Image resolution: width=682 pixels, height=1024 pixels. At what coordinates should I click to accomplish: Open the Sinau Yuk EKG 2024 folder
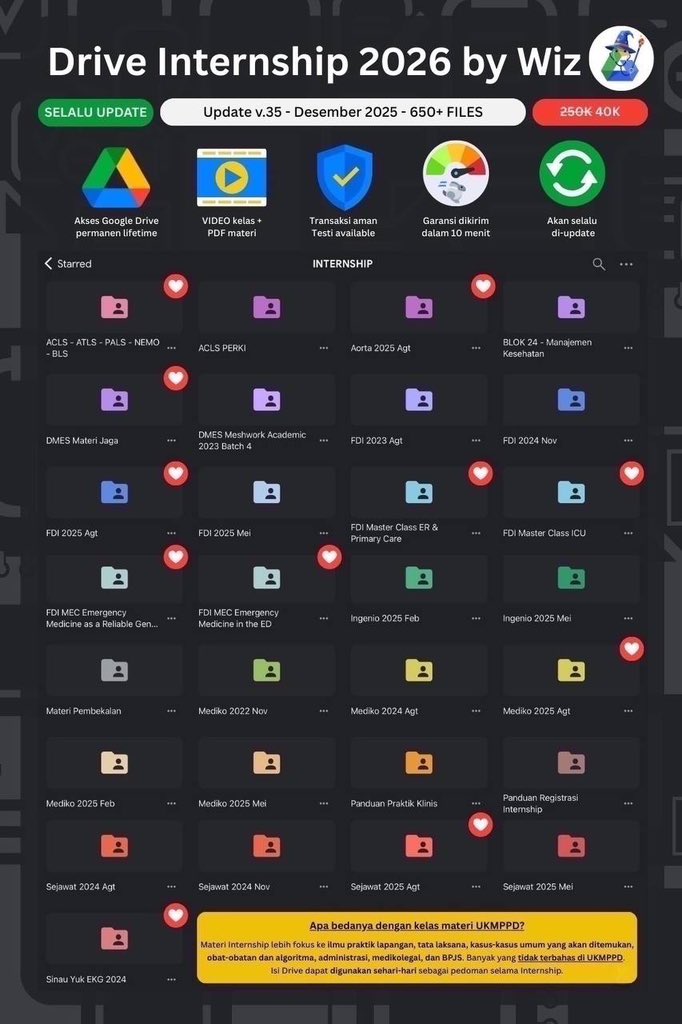tap(114, 950)
